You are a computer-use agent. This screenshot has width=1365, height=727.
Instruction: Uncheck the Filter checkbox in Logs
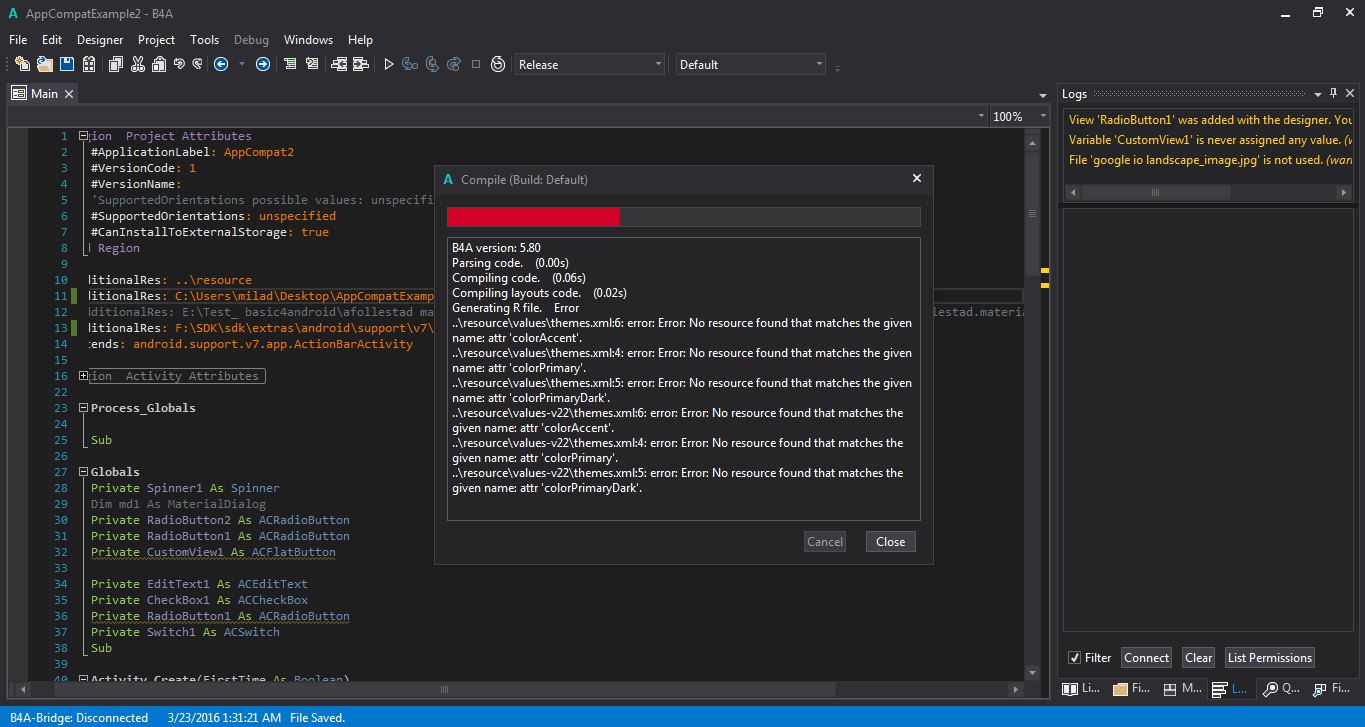(x=1074, y=658)
